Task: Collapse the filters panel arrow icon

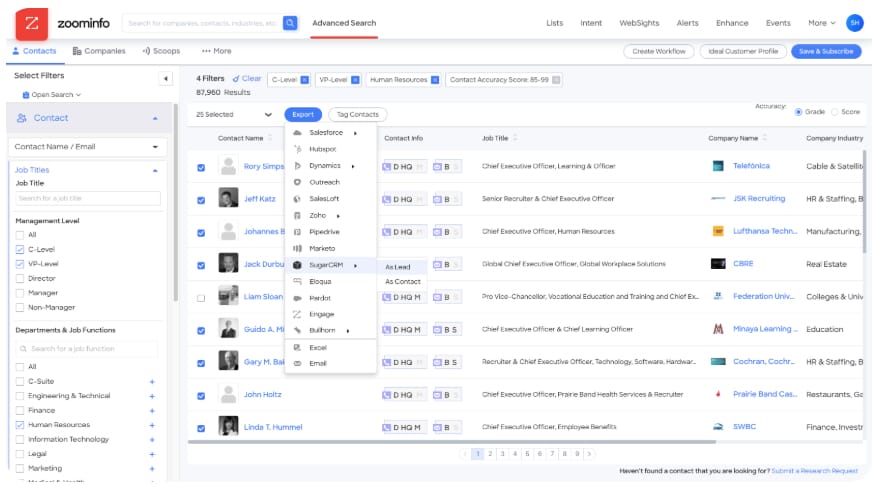Action: pos(166,78)
